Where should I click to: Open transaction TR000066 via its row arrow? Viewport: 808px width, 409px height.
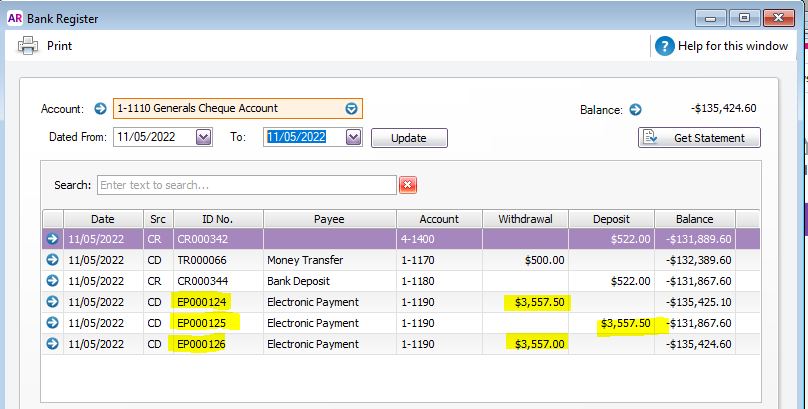click(x=52, y=259)
